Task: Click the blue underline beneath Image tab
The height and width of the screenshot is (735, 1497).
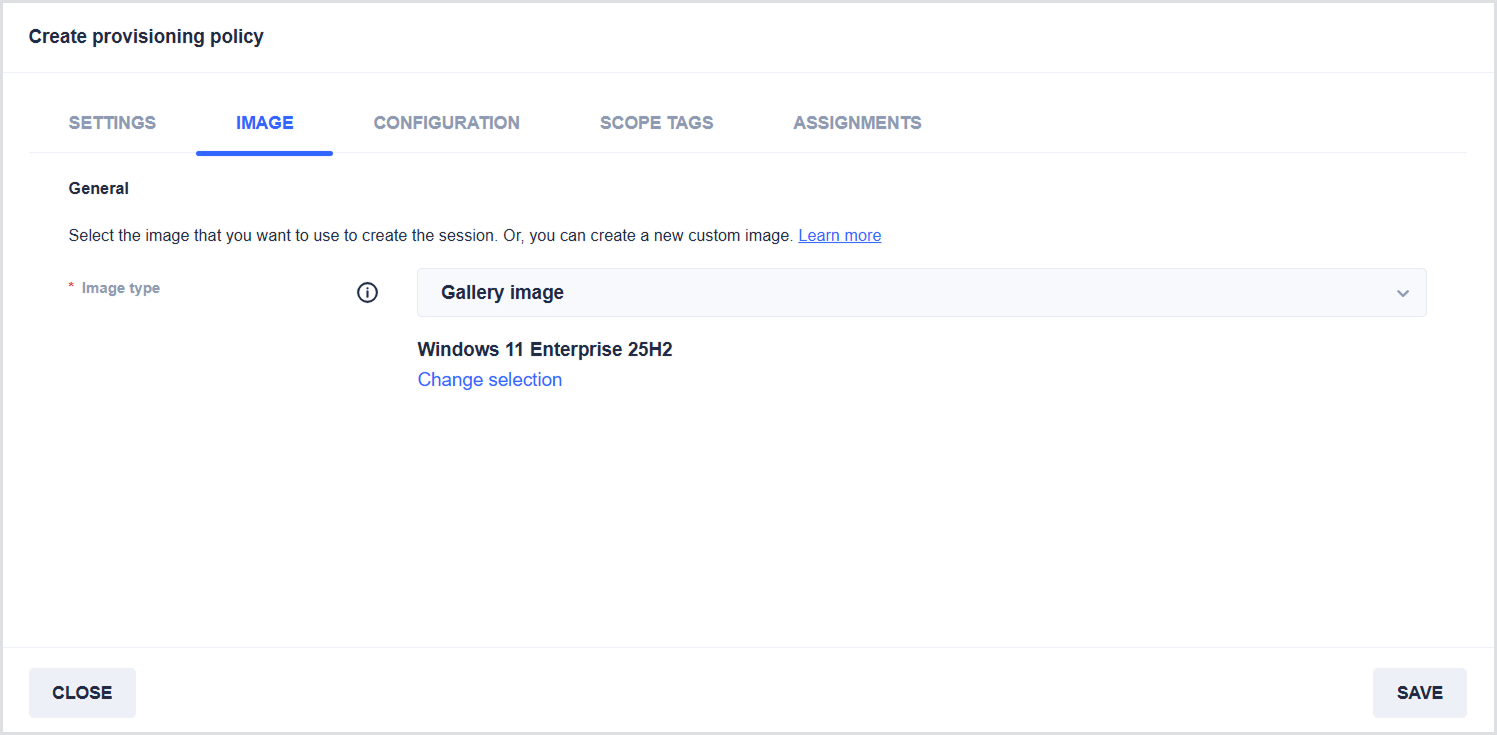Action: (x=264, y=153)
